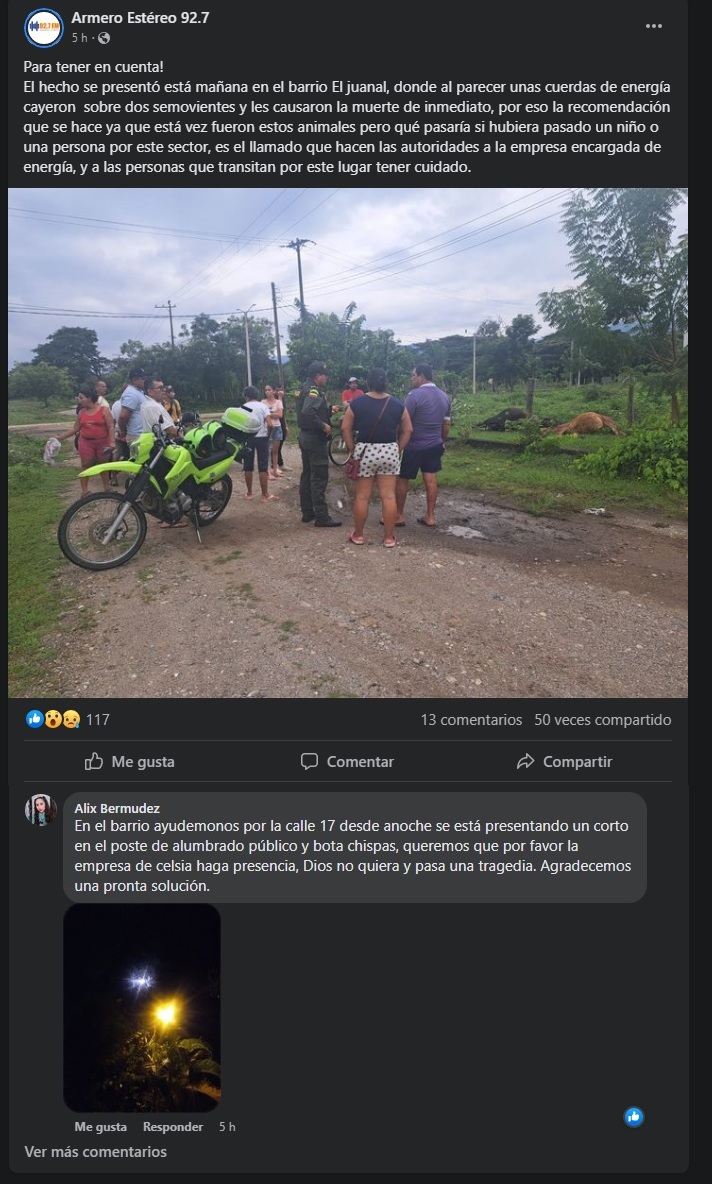Open the post options three-dot menu
This screenshot has width=712, height=1184.
point(653,26)
